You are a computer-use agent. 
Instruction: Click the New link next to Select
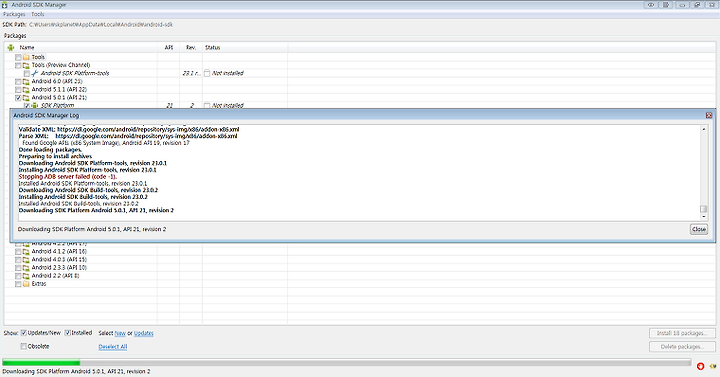pos(120,333)
